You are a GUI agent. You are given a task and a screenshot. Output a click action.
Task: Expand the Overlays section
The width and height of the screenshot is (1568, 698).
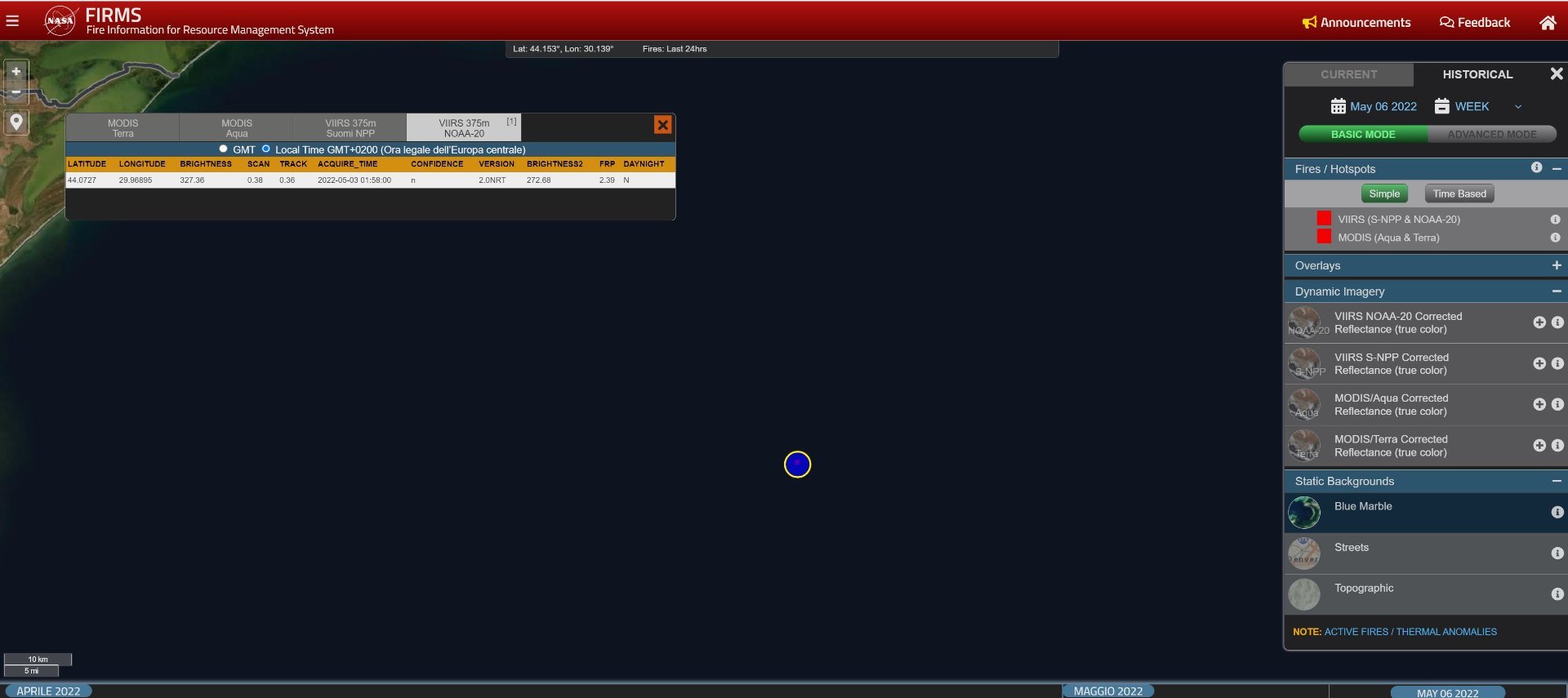coord(1556,265)
